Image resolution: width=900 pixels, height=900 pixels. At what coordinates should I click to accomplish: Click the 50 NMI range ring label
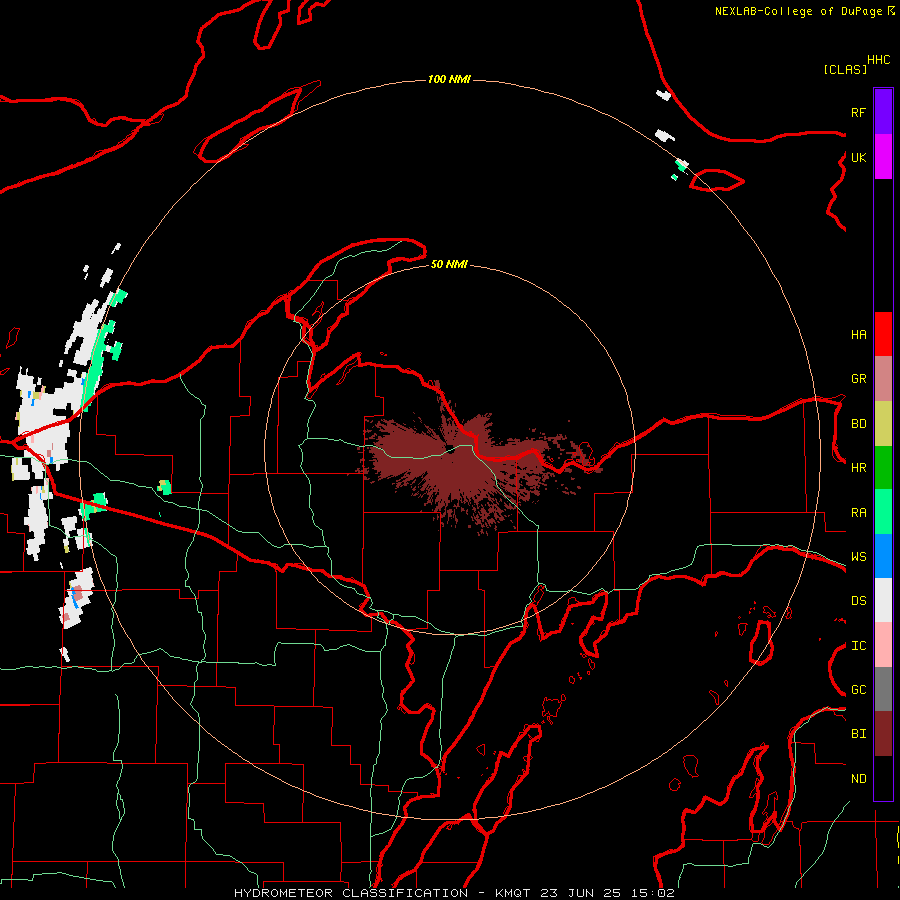pyautogui.click(x=449, y=264)
